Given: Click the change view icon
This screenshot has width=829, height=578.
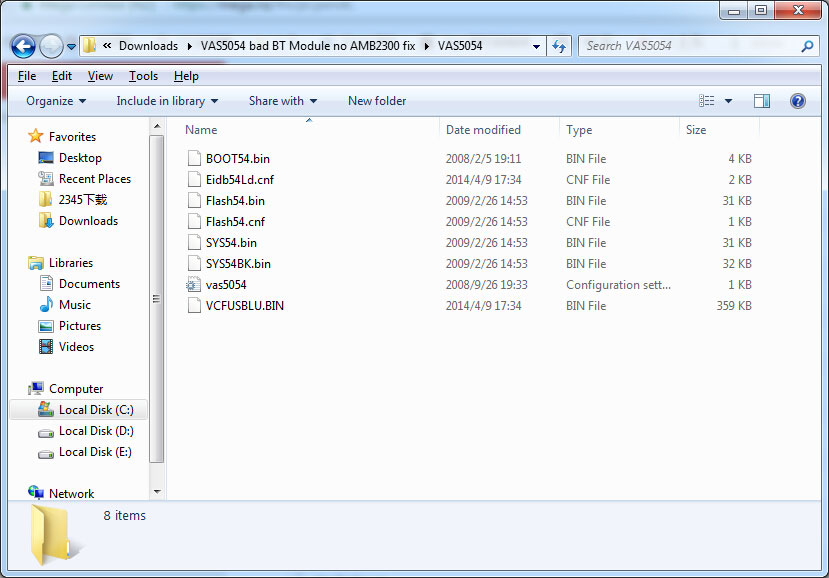Looking at the screenshot, I should coord(706,100).
